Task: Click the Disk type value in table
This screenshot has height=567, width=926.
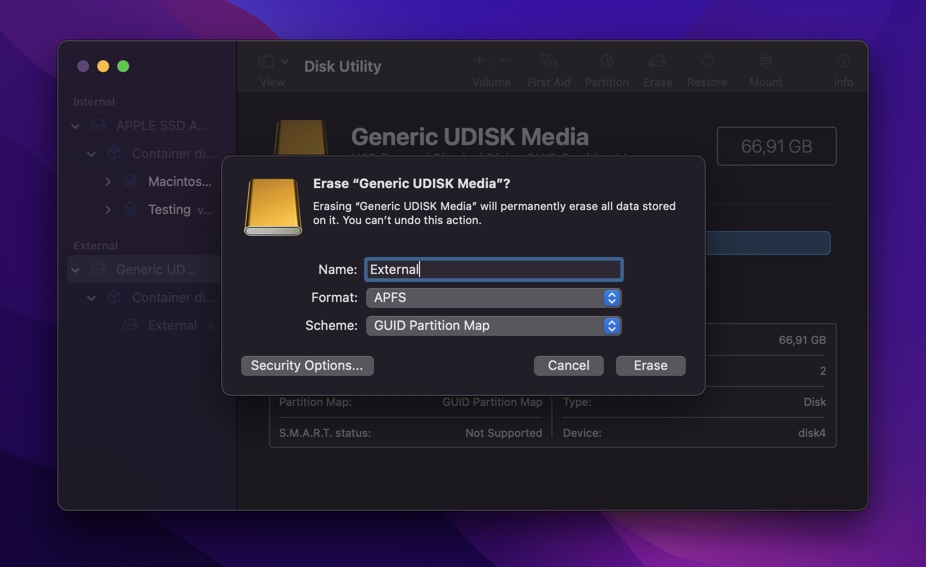Action: click(815, 402)
